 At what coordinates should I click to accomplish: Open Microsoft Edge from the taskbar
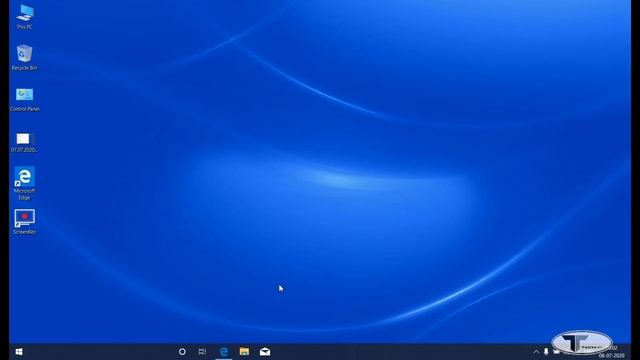coord(224,351)
